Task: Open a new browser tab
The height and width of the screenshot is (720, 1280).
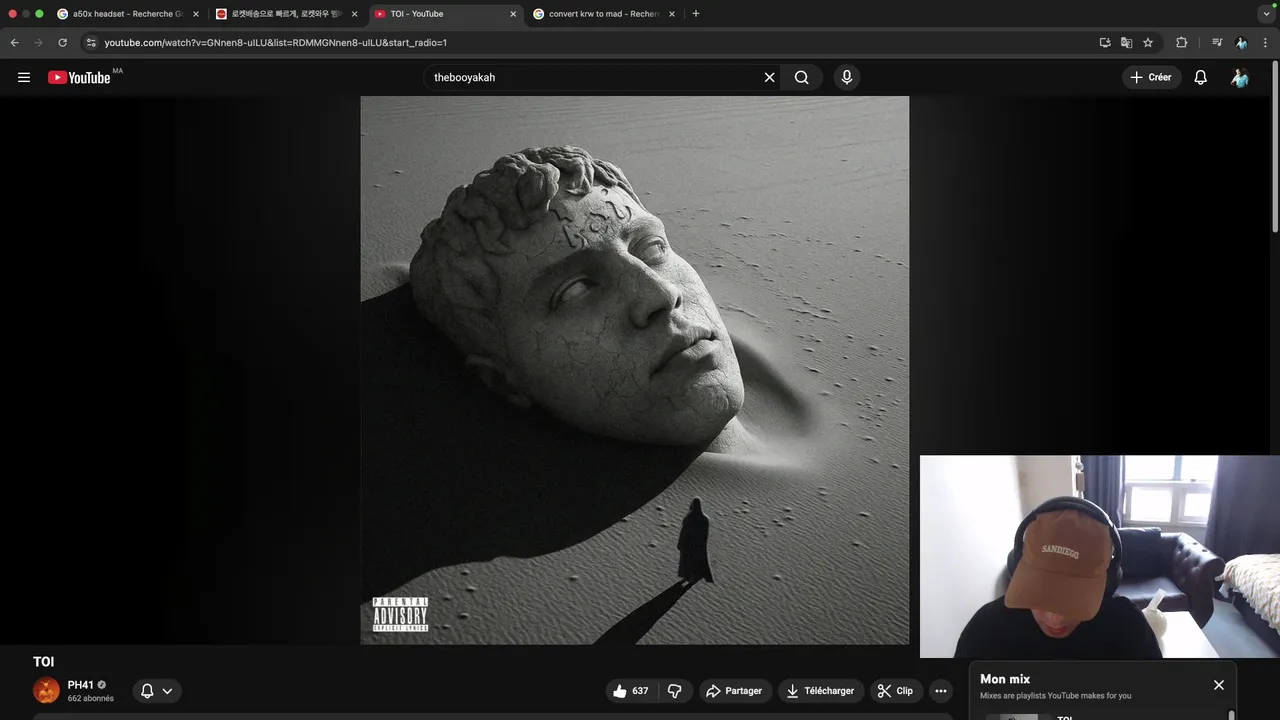Action: tap(696, 14)
